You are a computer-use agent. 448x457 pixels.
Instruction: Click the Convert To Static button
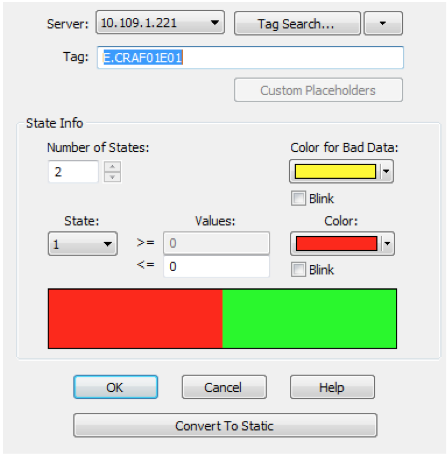click(x=225, y=425)
